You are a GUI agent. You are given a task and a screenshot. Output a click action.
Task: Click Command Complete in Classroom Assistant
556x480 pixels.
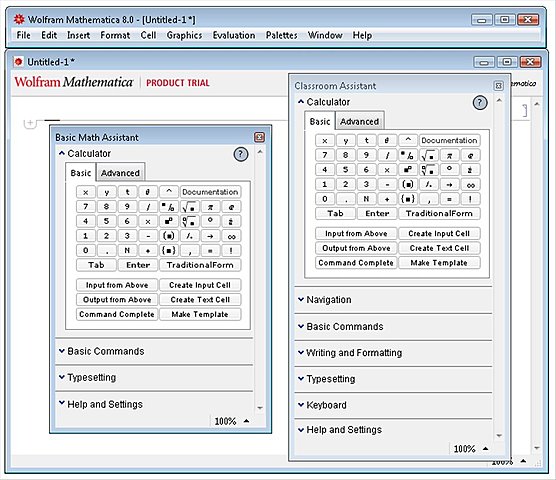click(x=356, y=263)
